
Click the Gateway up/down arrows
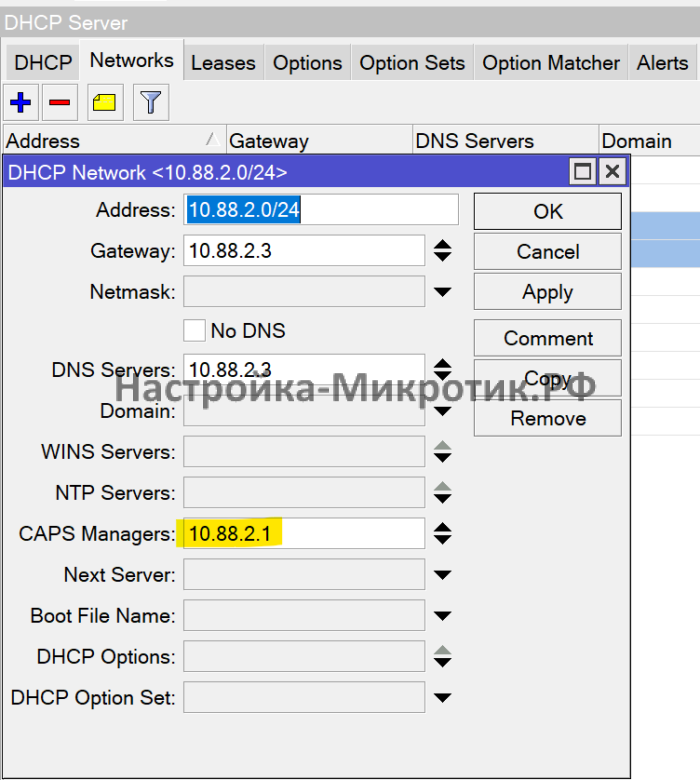442,251
